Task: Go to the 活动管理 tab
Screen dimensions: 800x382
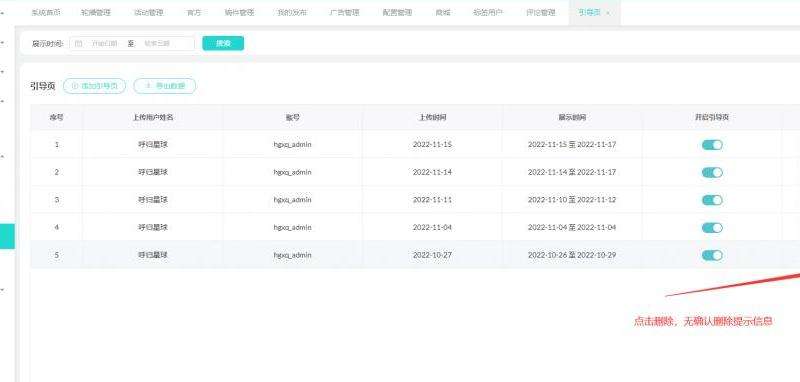Action: point(148,13)
